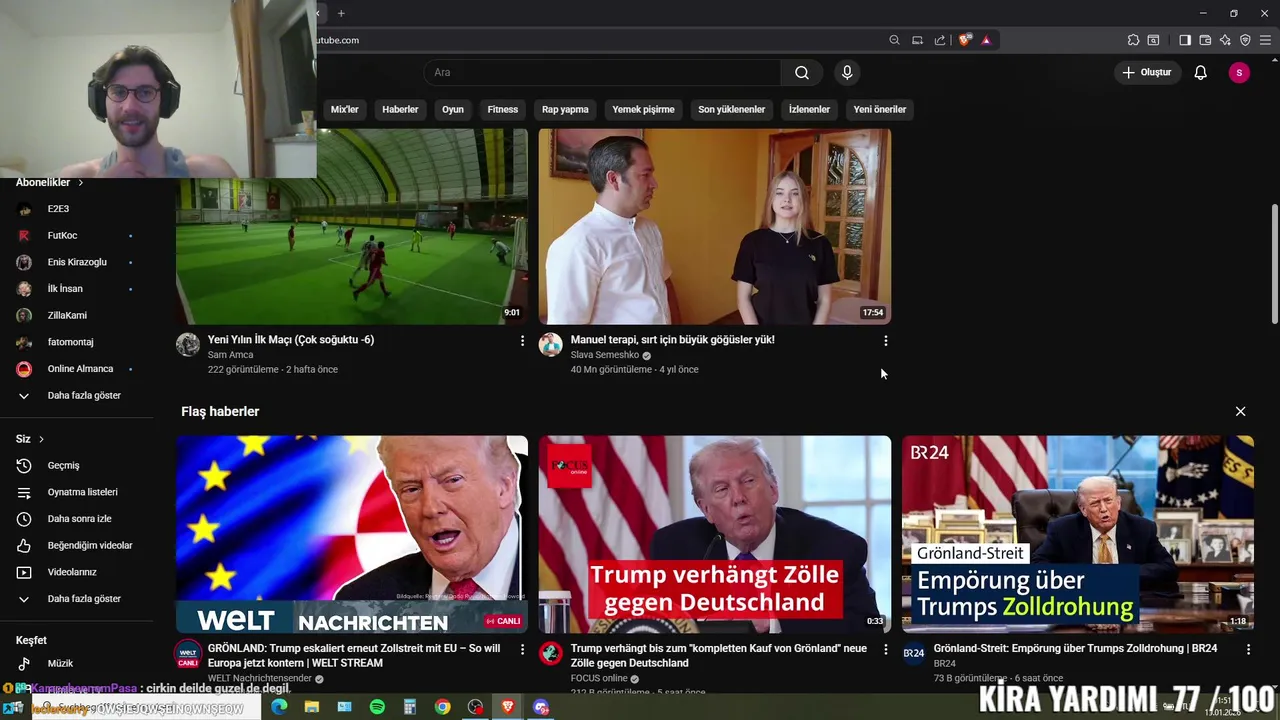Screen dimensions: 1280x720
Task: Open options menu for Yeni Yılın İlk Maçı video
Action: click(x=522, y=341)
